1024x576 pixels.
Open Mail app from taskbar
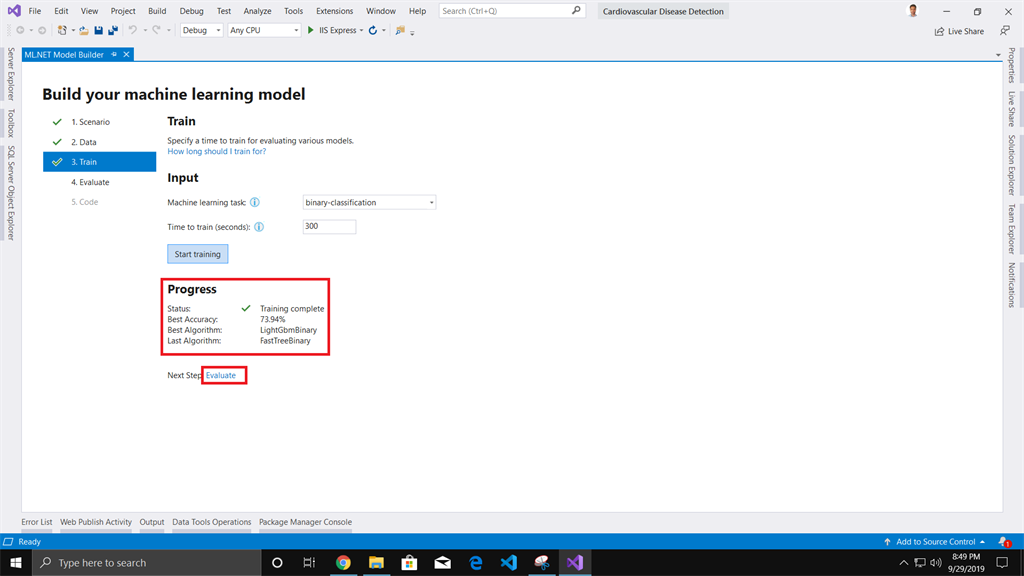coord(443,562)
